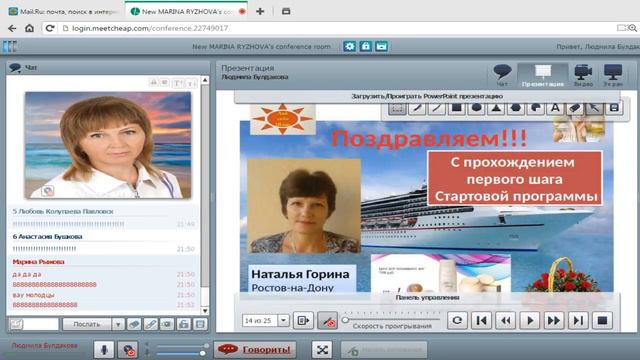The width and height of the screenshot is (640, 360).
Task: Switch to the Презентация view tab
Action: coord(542,76)
